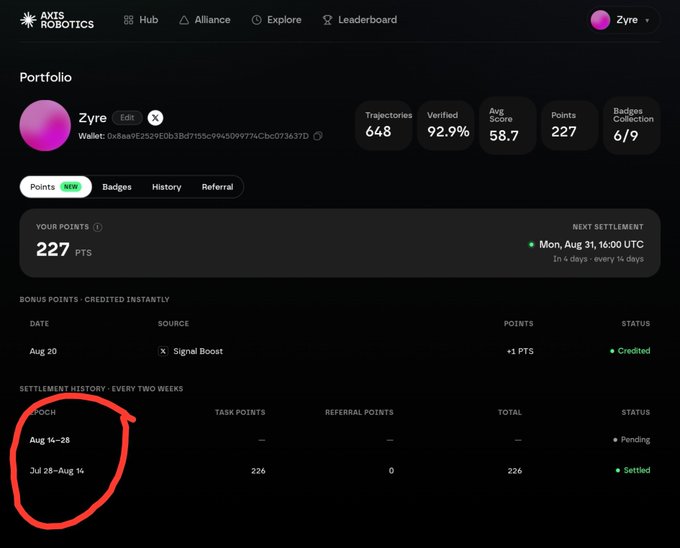Click the Mon, Aug 31, 16:00 UTC text

click(591, 245)
